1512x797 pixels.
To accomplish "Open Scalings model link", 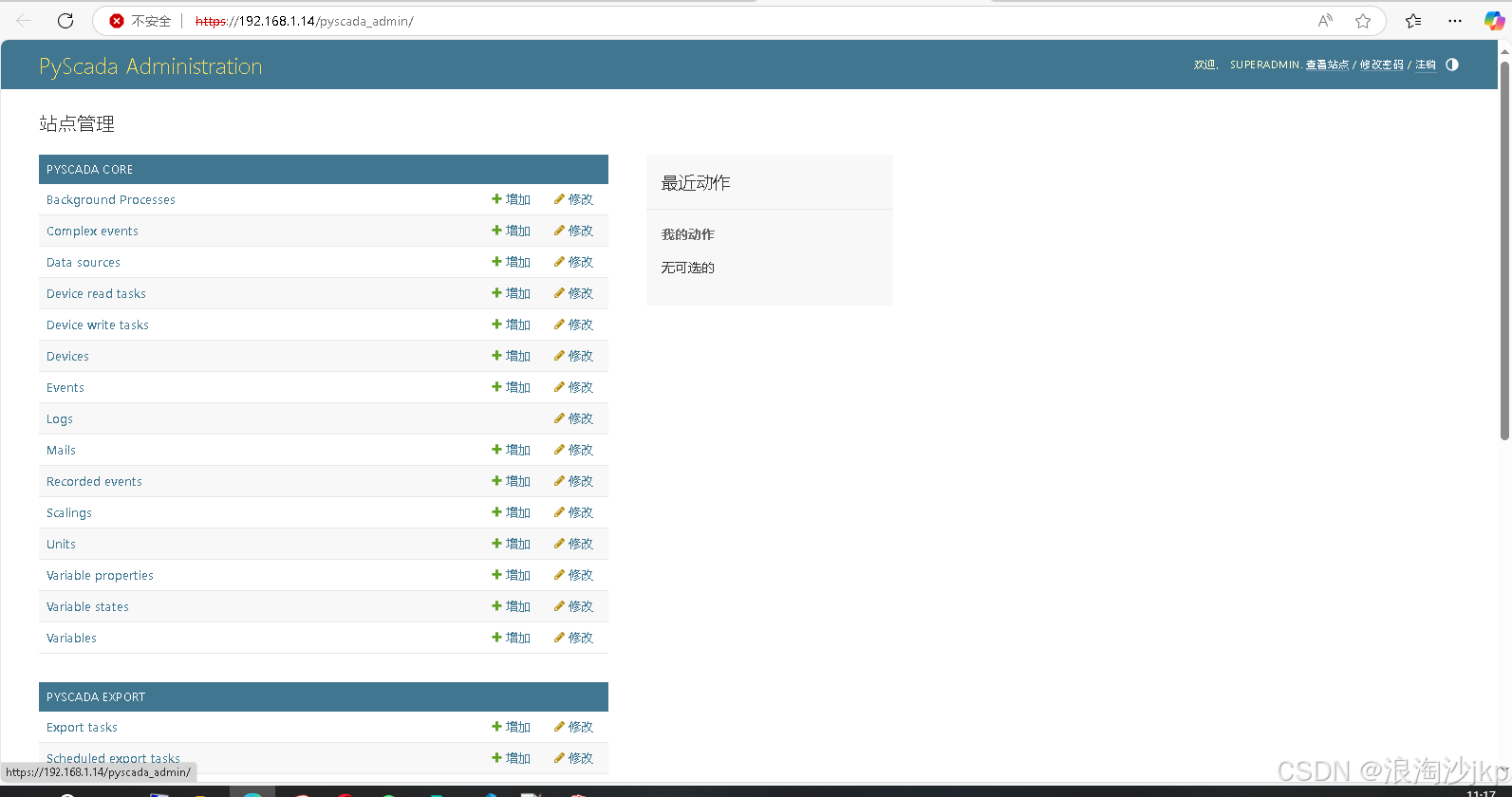I will tap(69, 512).
